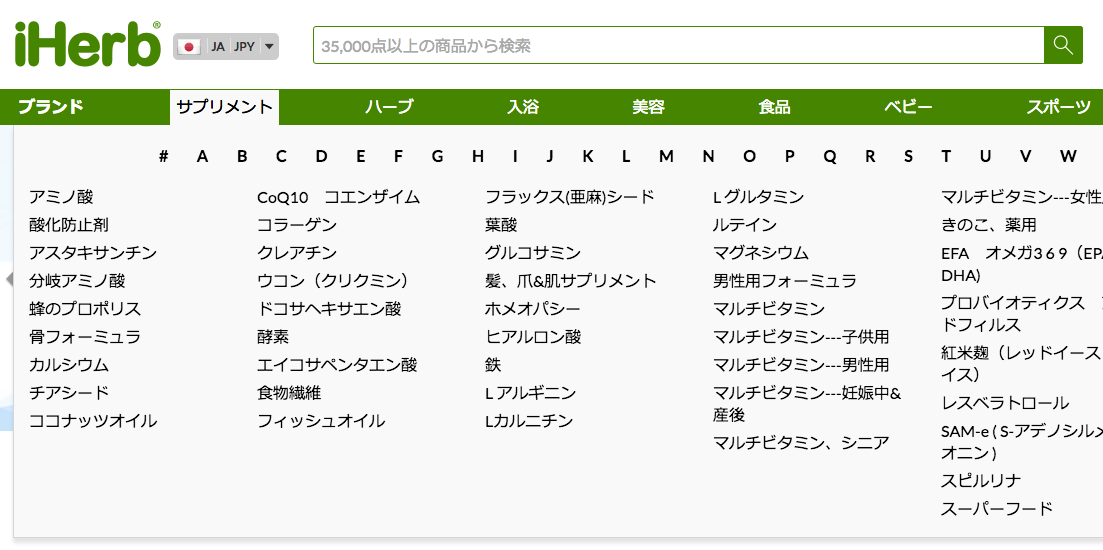
Task: Open the マルチビタミン---男性用 category
Action: pos(801,365)
